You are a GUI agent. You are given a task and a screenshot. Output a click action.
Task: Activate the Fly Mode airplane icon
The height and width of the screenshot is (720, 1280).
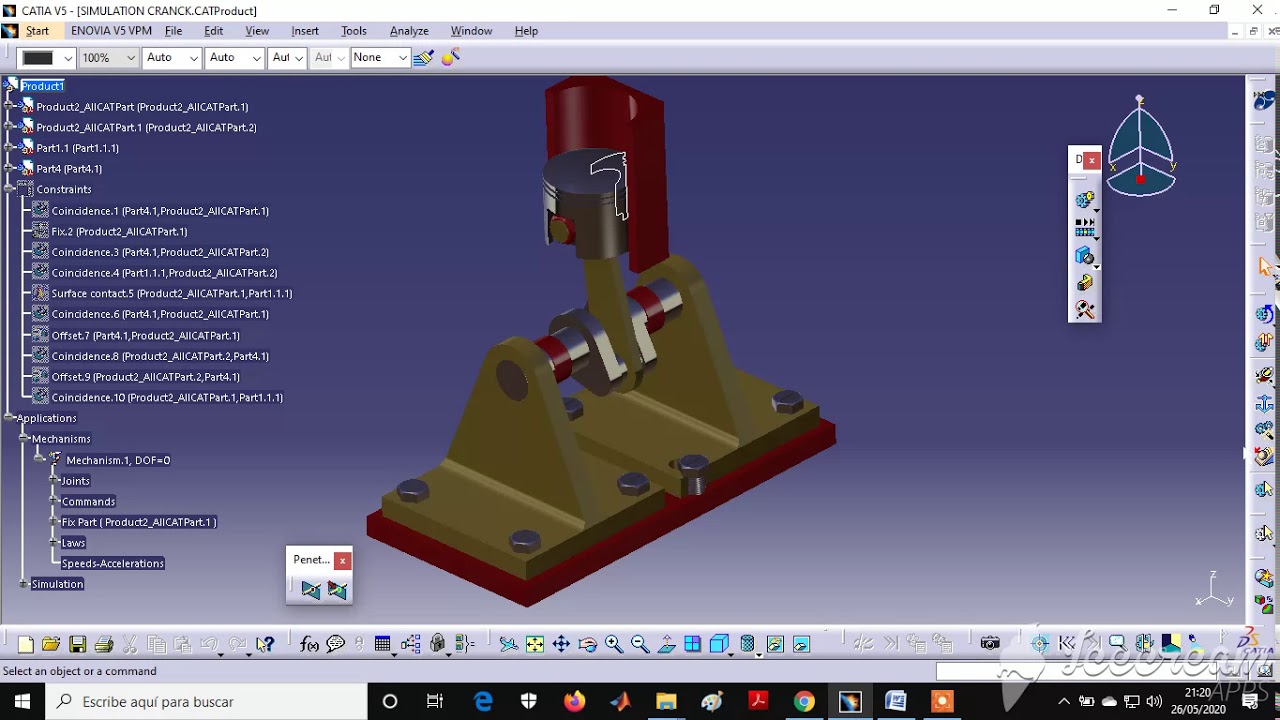tap(508, 644)
